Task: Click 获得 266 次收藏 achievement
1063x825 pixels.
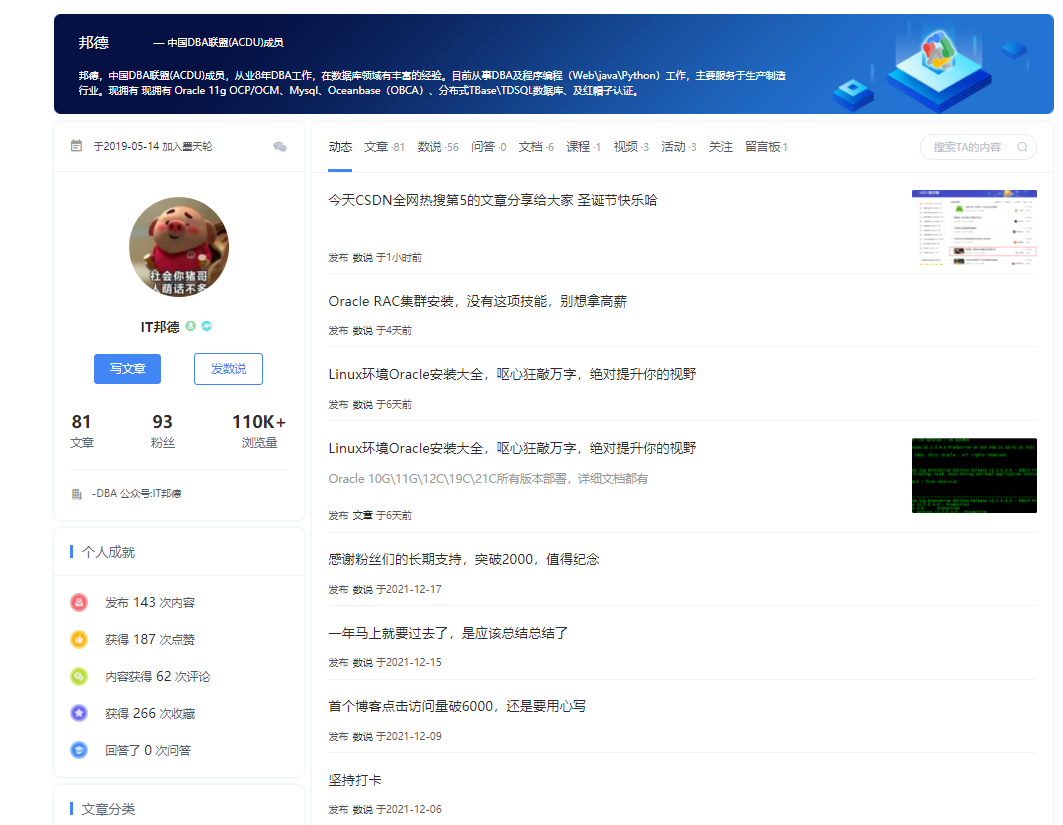Action: coord(150,713)
